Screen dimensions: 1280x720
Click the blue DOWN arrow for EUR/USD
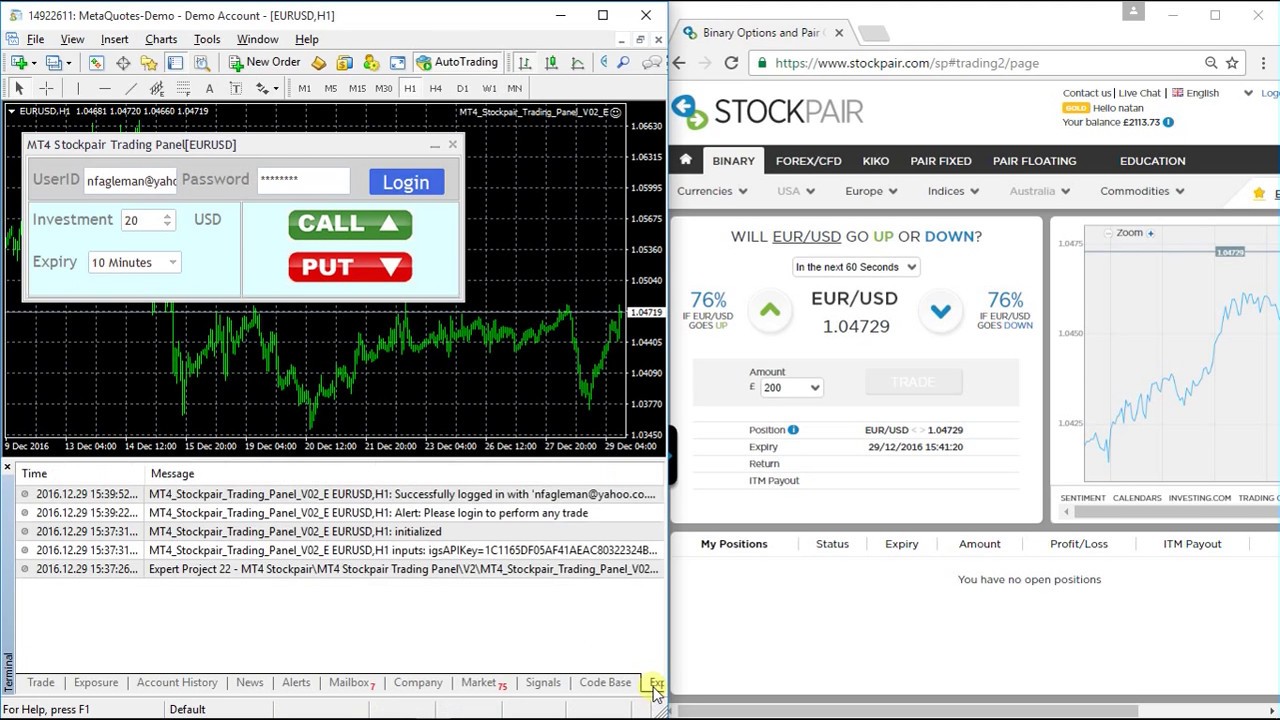click(940, 311)
